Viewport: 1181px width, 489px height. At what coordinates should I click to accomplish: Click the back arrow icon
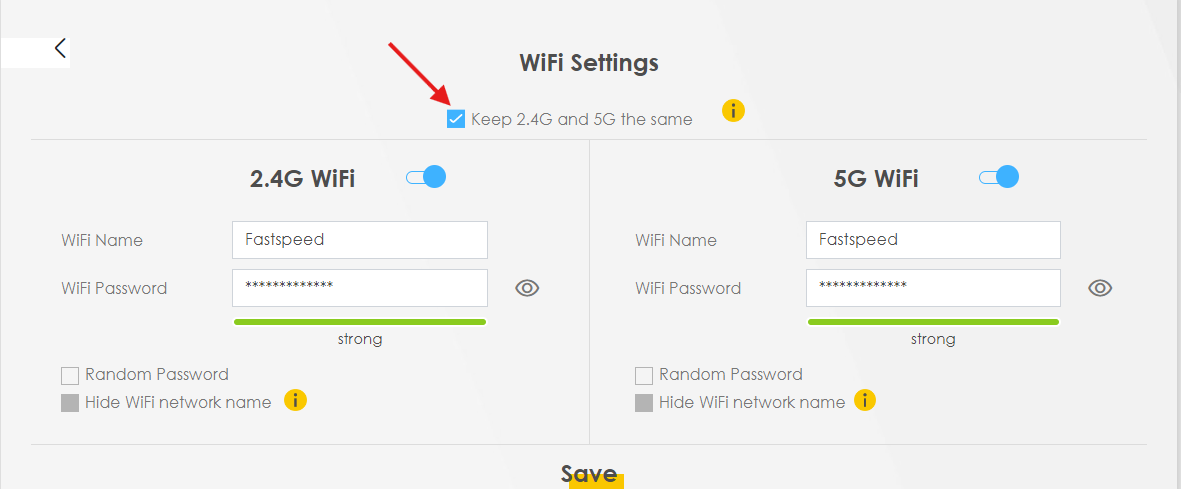61,48
